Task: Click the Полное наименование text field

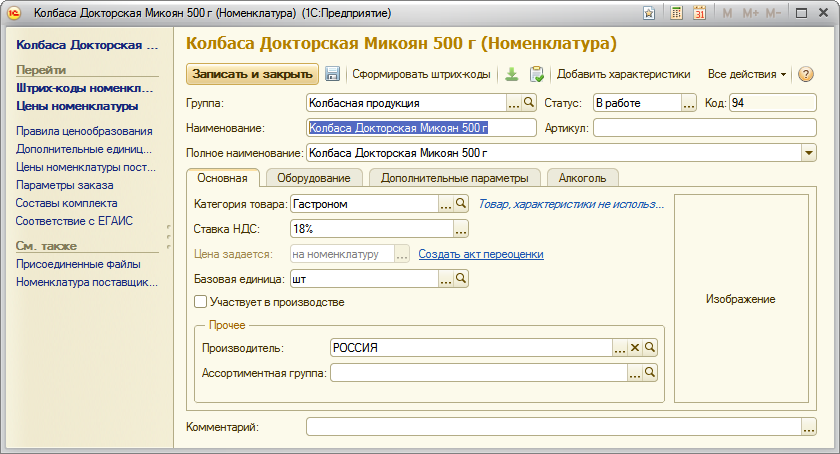Action: (x=554, y=153)
